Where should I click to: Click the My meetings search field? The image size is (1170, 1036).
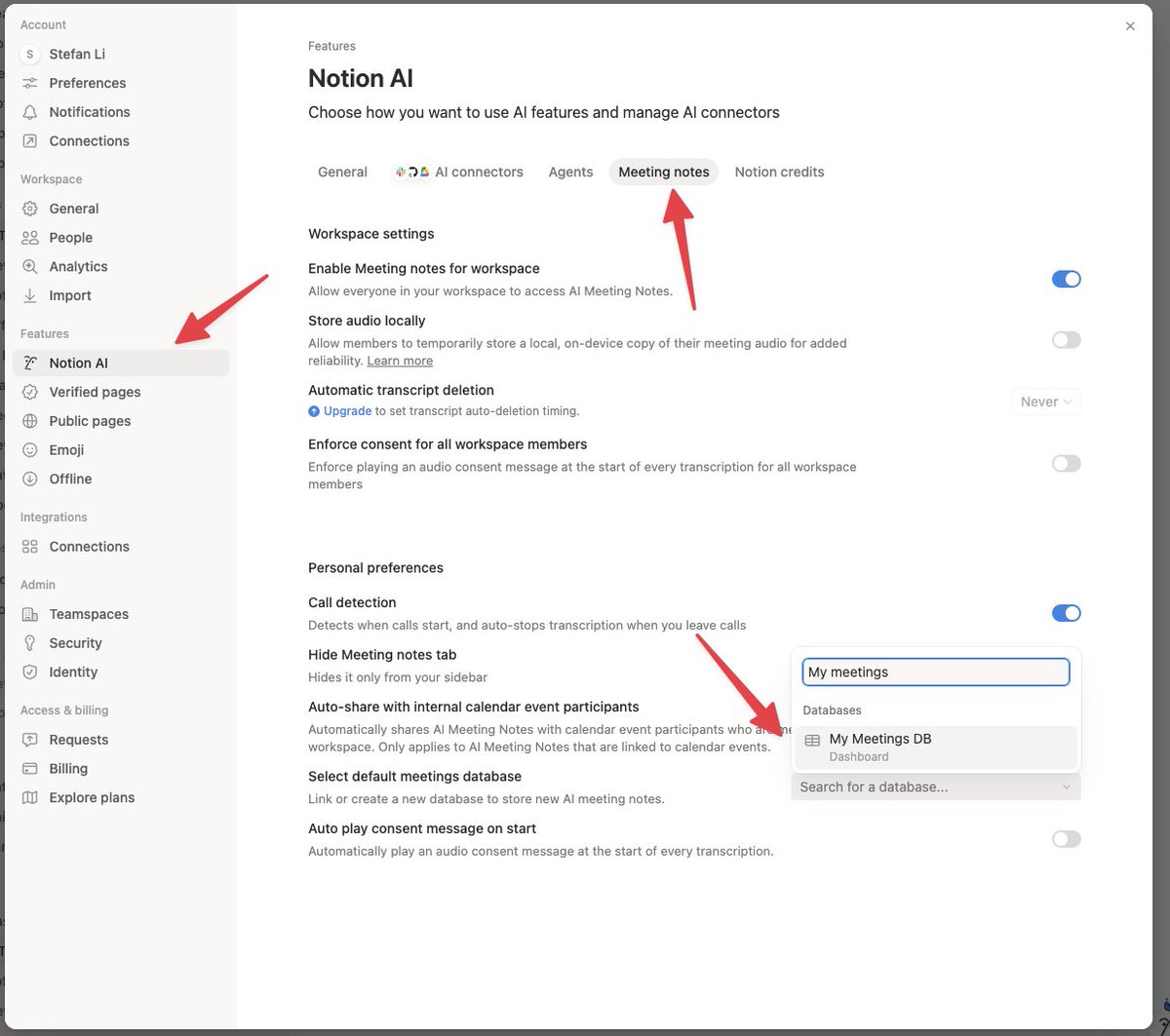936,671
